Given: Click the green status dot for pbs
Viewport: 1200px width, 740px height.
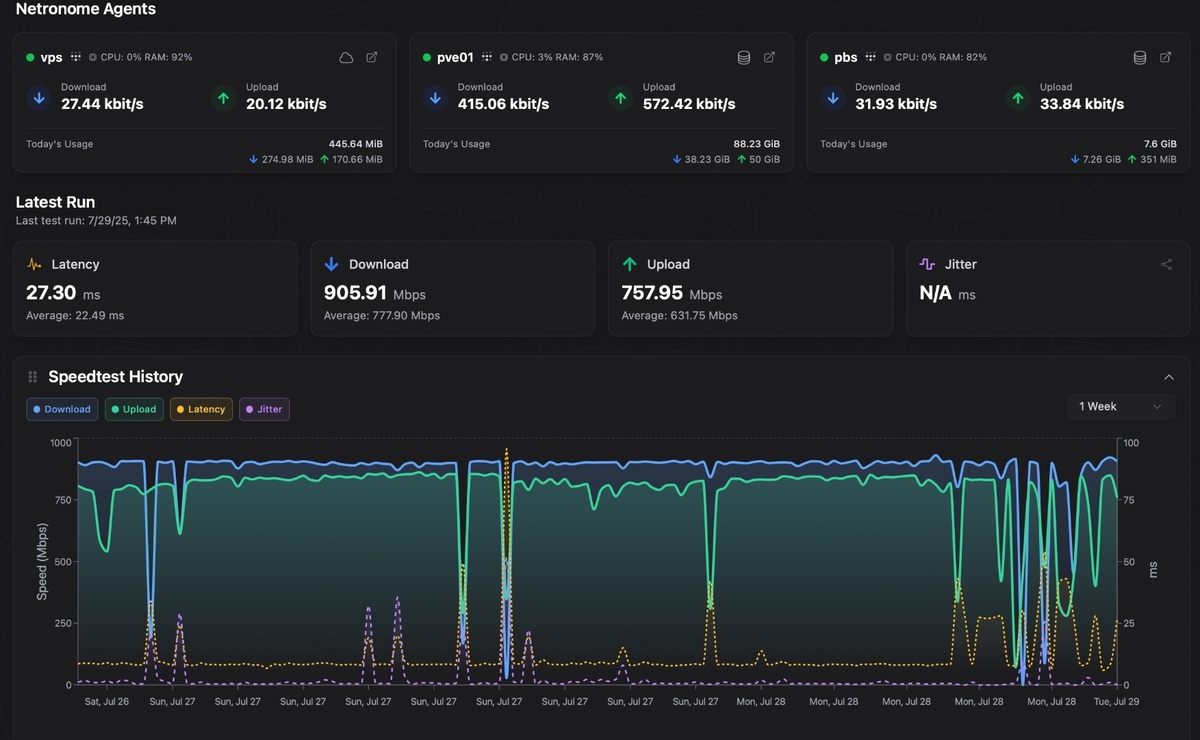Looking at the screenshot, I should (x=825, y=58).
